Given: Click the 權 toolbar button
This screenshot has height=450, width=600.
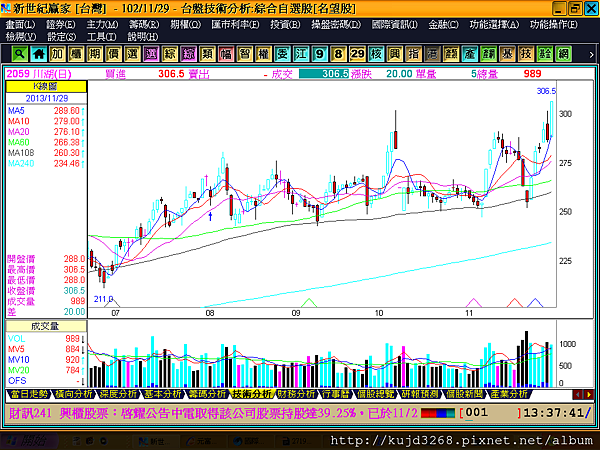Looking at the screenshot, I should coord(264,54).
